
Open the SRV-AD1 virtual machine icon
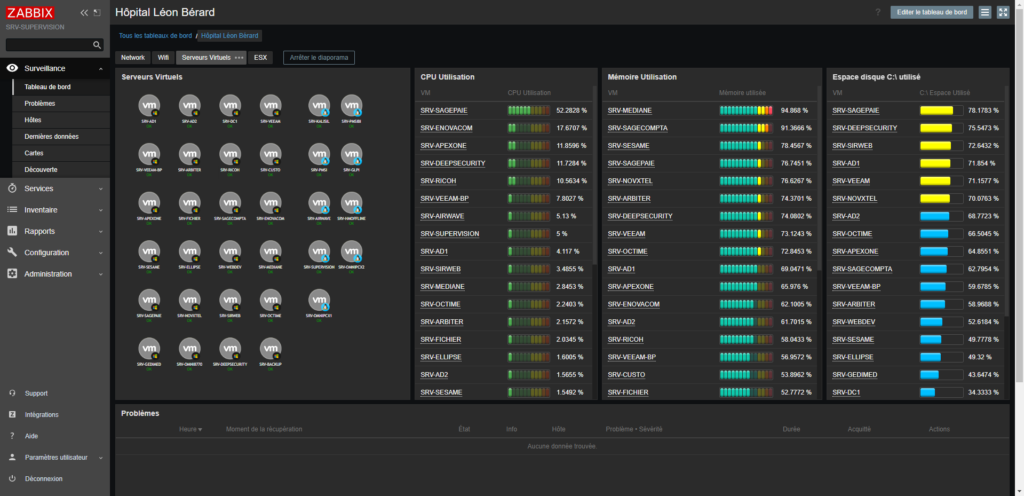149,105
